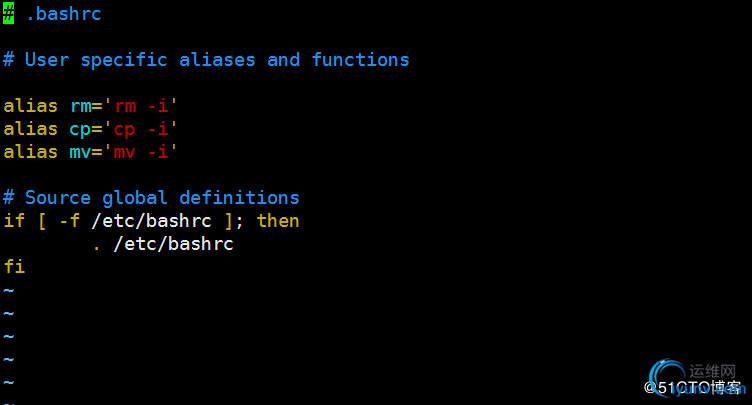
Task: Click the 51CTO博客 watermark text
Action: click(x=692, y=388)
